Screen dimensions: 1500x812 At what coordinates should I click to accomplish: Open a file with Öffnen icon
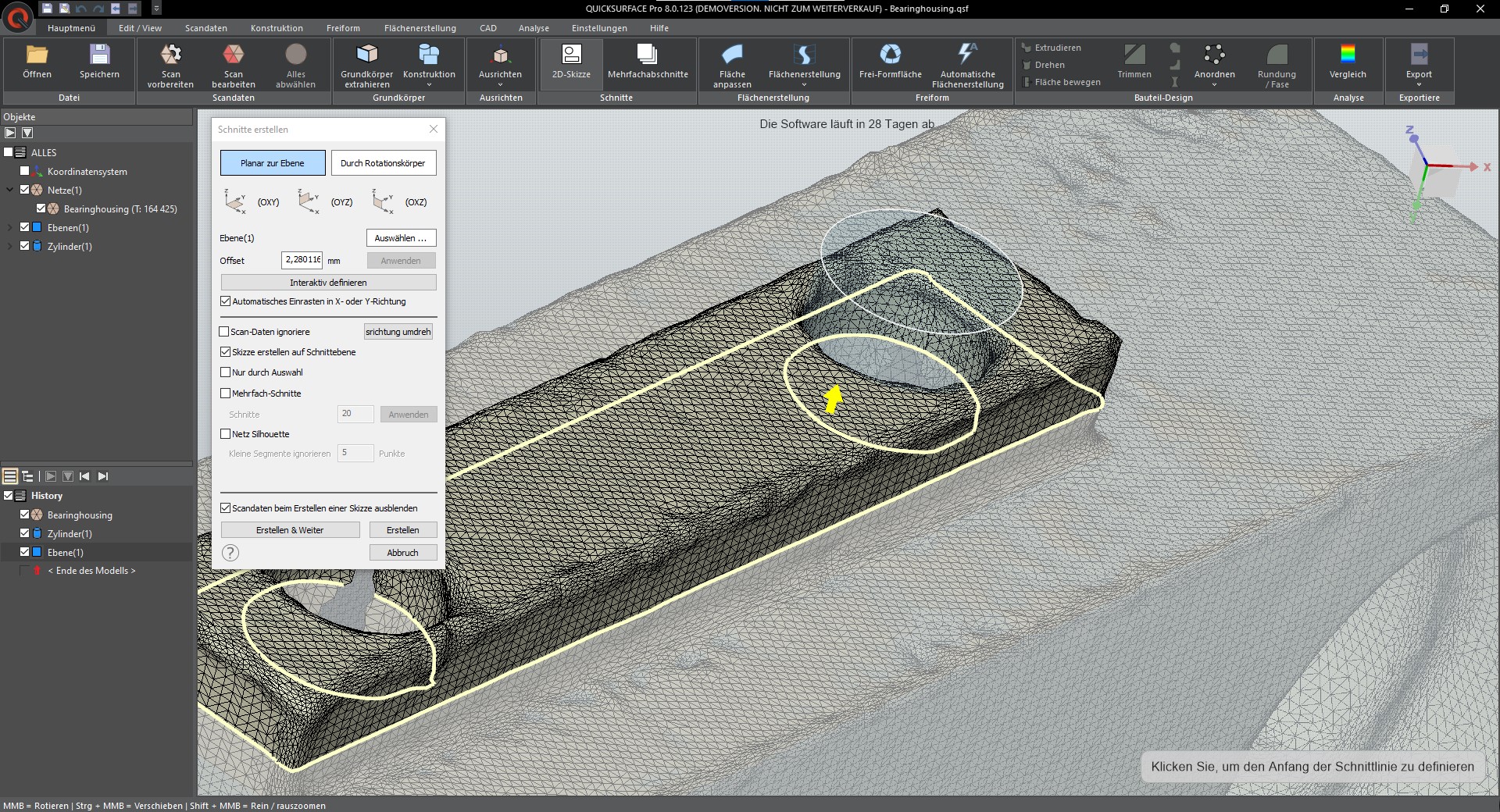(x=37, y=62)
